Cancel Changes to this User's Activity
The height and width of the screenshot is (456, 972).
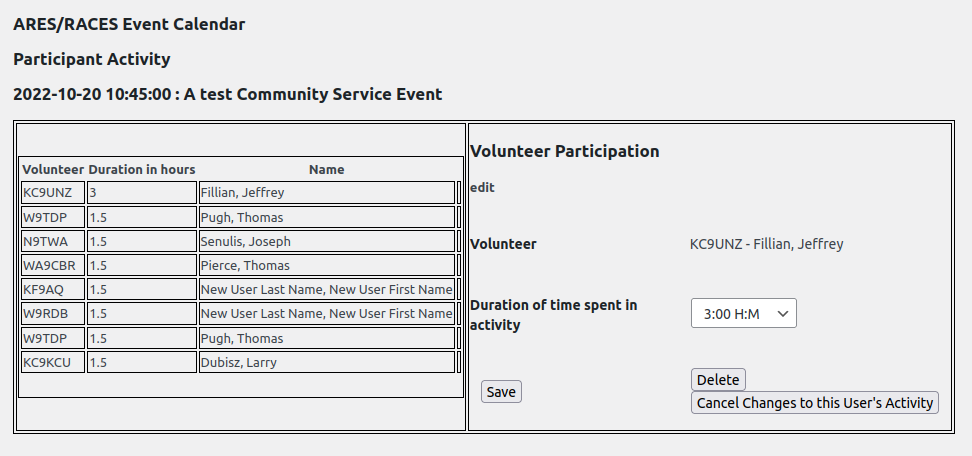814,403
